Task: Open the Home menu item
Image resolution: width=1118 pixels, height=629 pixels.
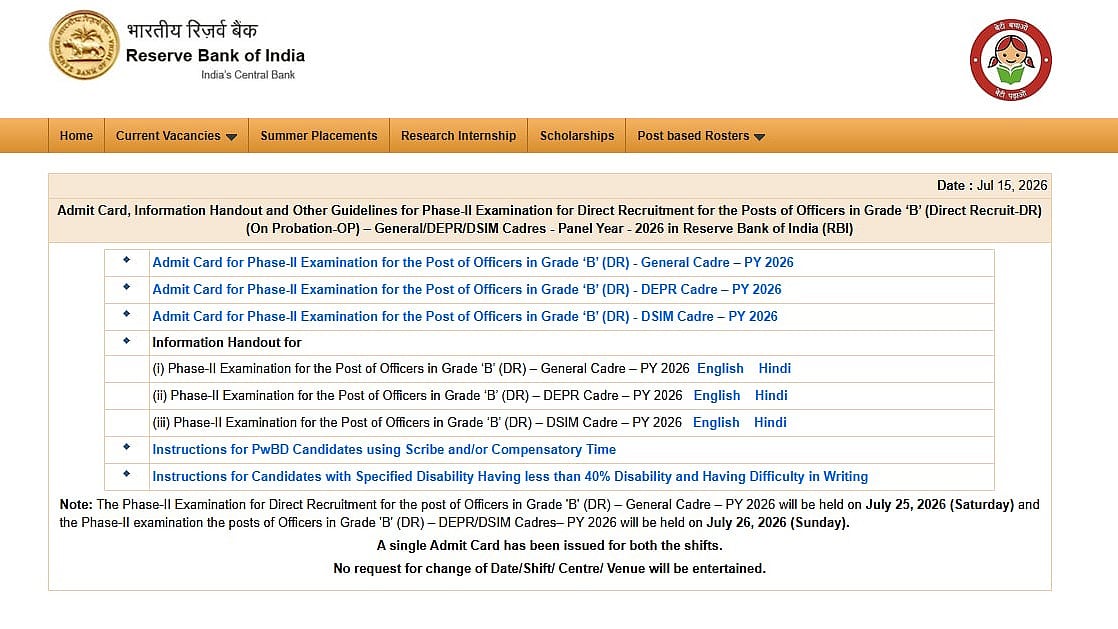Action: (76, 135)
